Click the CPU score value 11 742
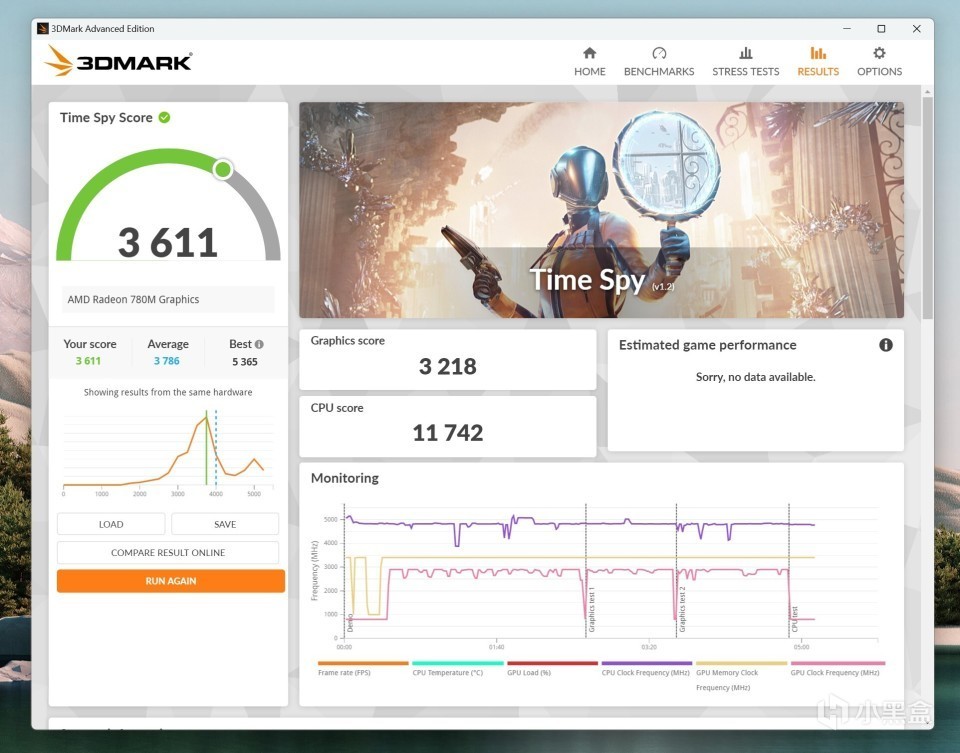 (x=448, y=433)
